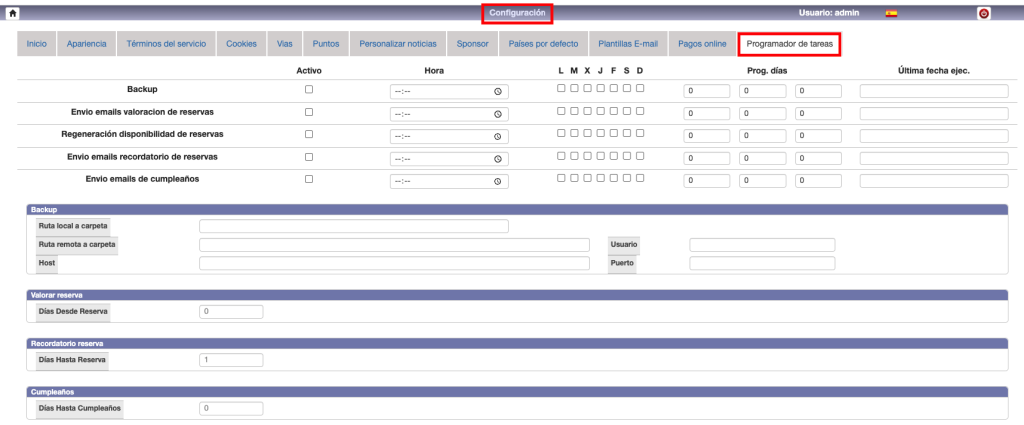Viewport: 1024px width, 425px height.
Task: Tick Activo for Envío emails de cumpleaños
Action: (309, 179)
